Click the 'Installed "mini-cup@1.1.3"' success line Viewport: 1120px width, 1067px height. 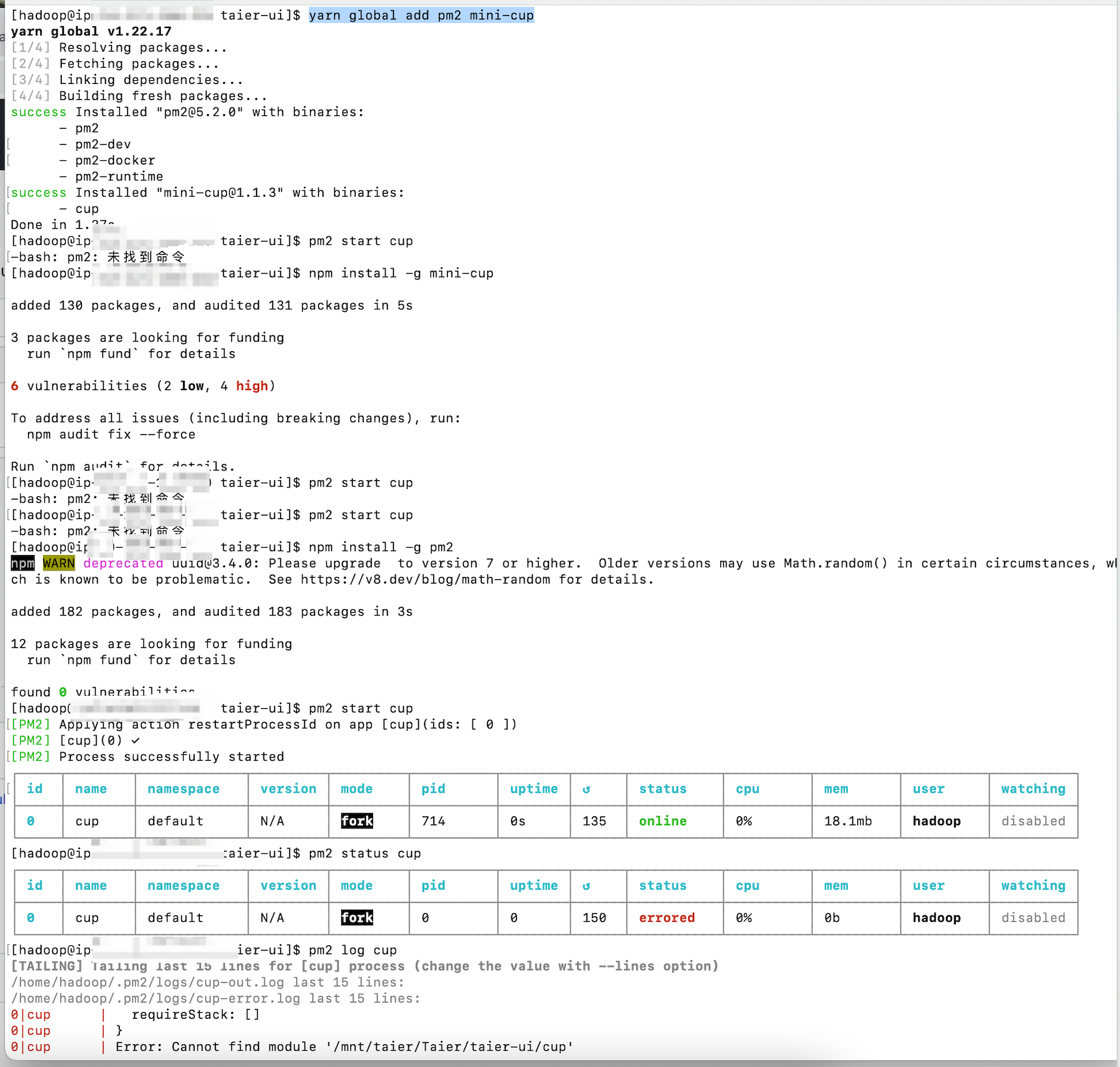point(208,193)
